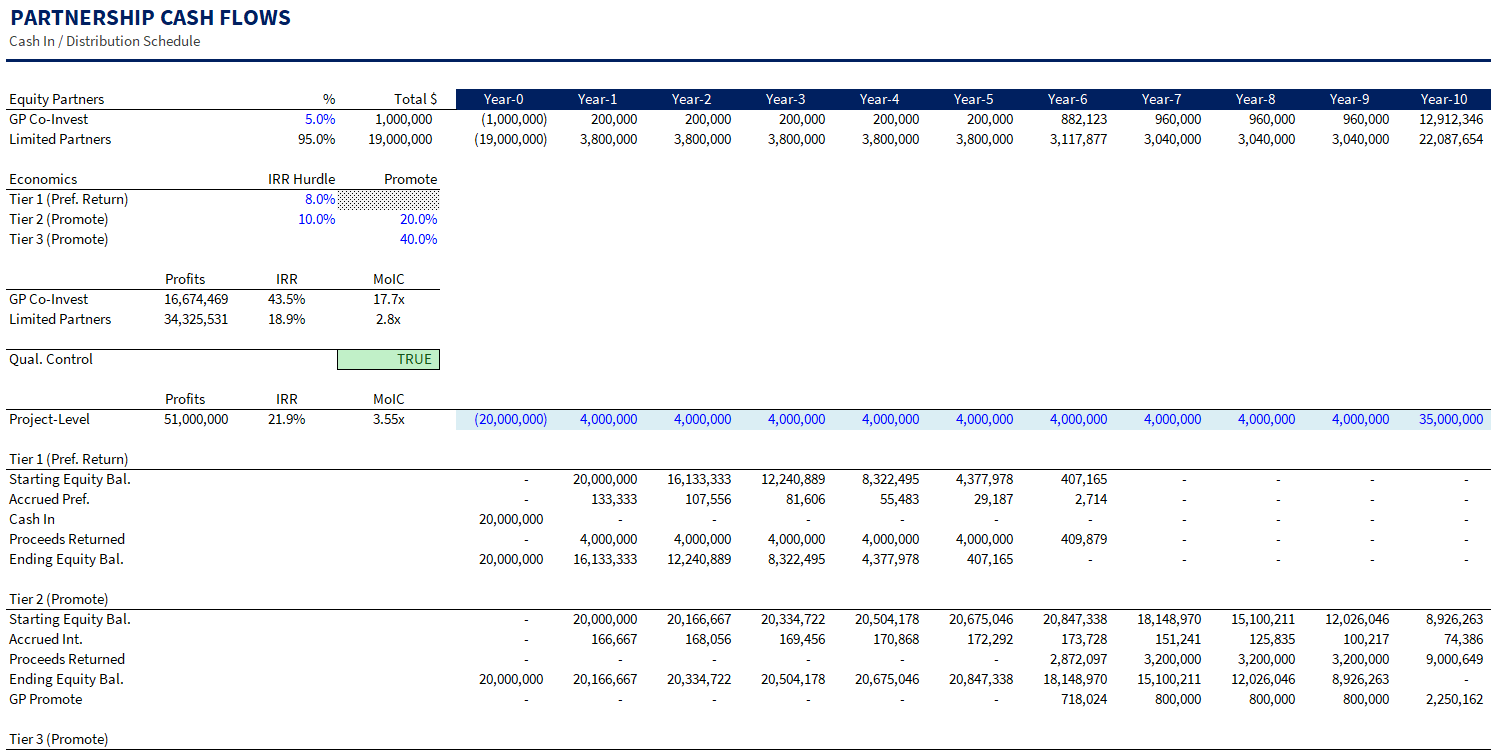Viewport: 1500px width, 750px height.
Task: Select the shaded Tier 1 promote cell
Action: point(388,199)
